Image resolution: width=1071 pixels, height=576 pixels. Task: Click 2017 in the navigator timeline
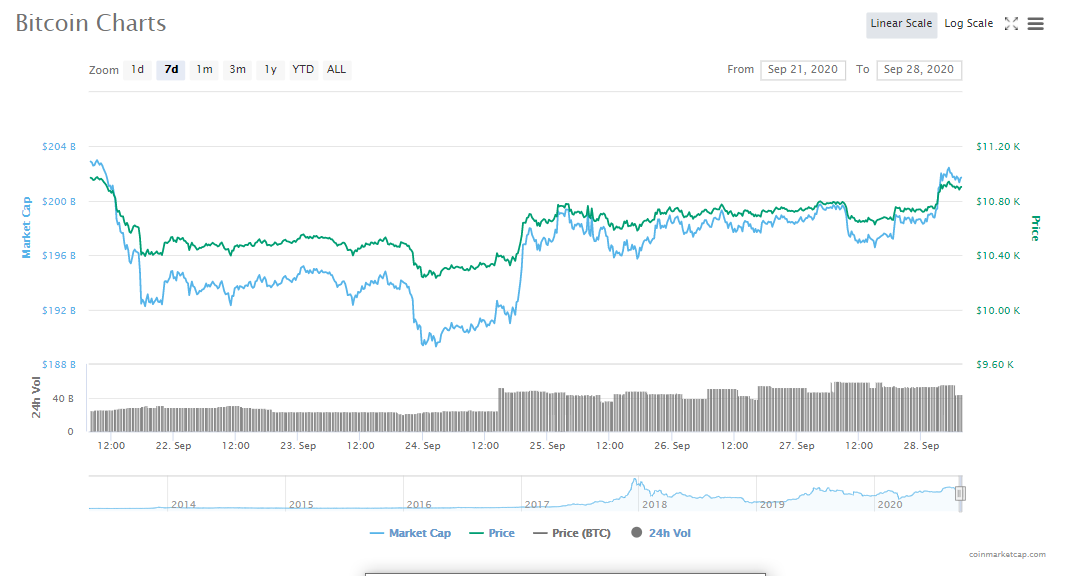point(537,505)
